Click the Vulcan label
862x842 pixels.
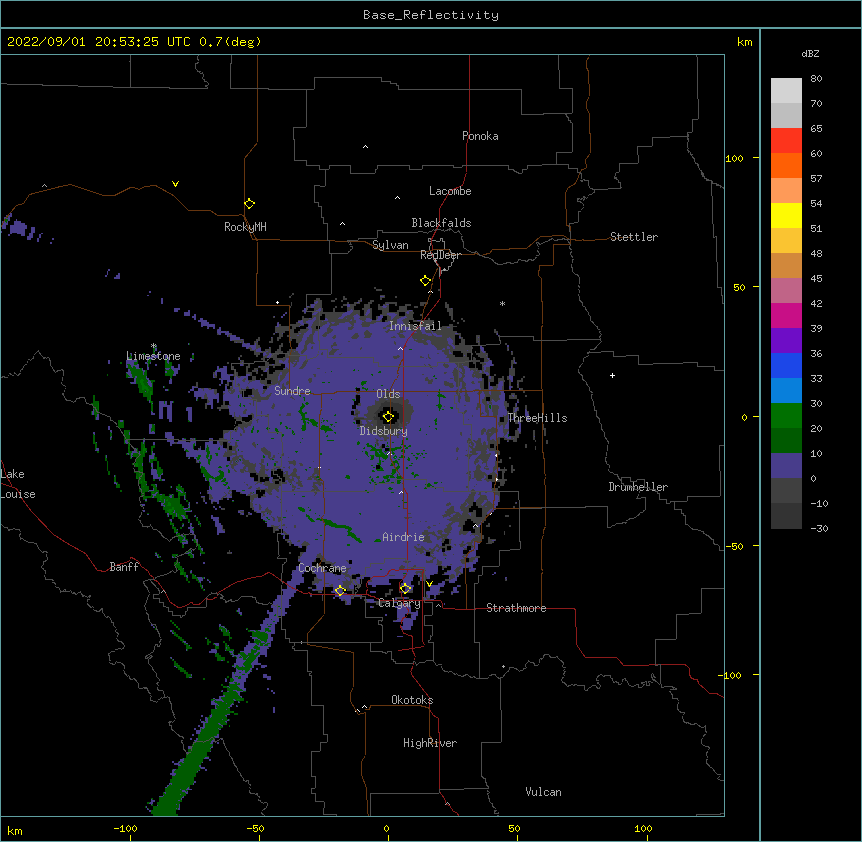tap(543, 792)
